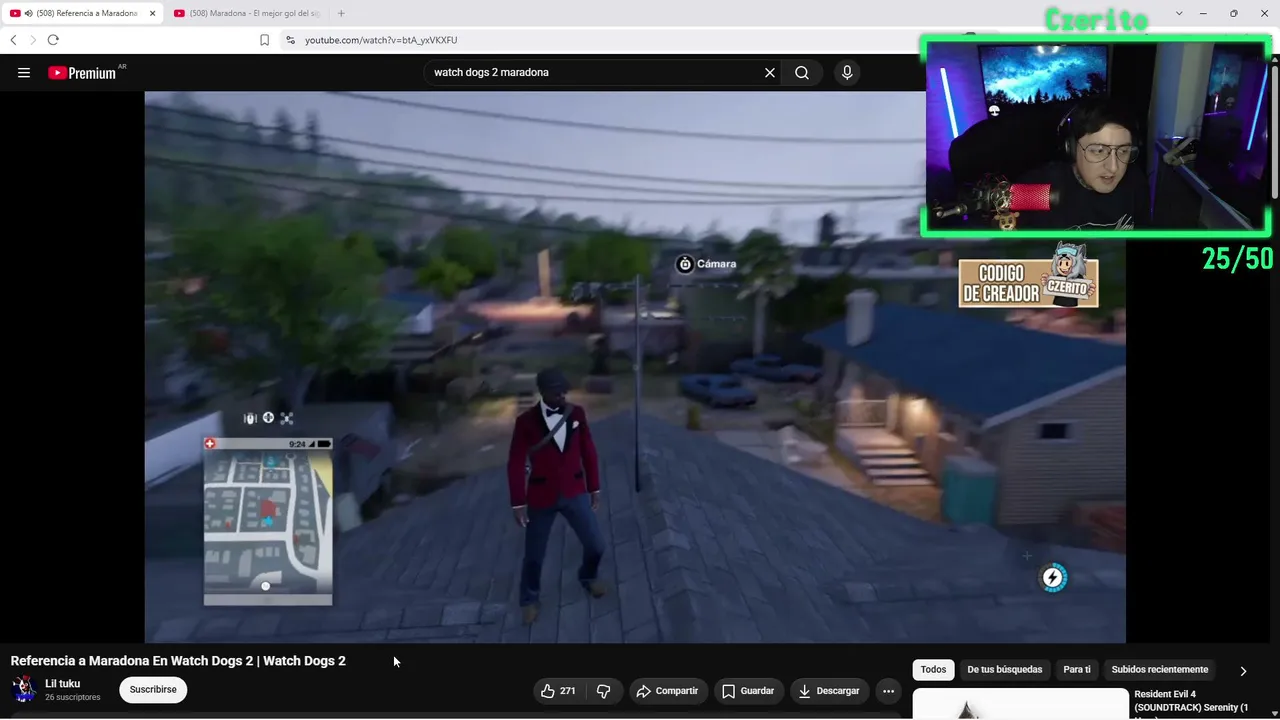Image resolution: width=1280 pixels, height=720 pixels.
Task: Bookmark this page from address bar
Action: coord(264,40)
